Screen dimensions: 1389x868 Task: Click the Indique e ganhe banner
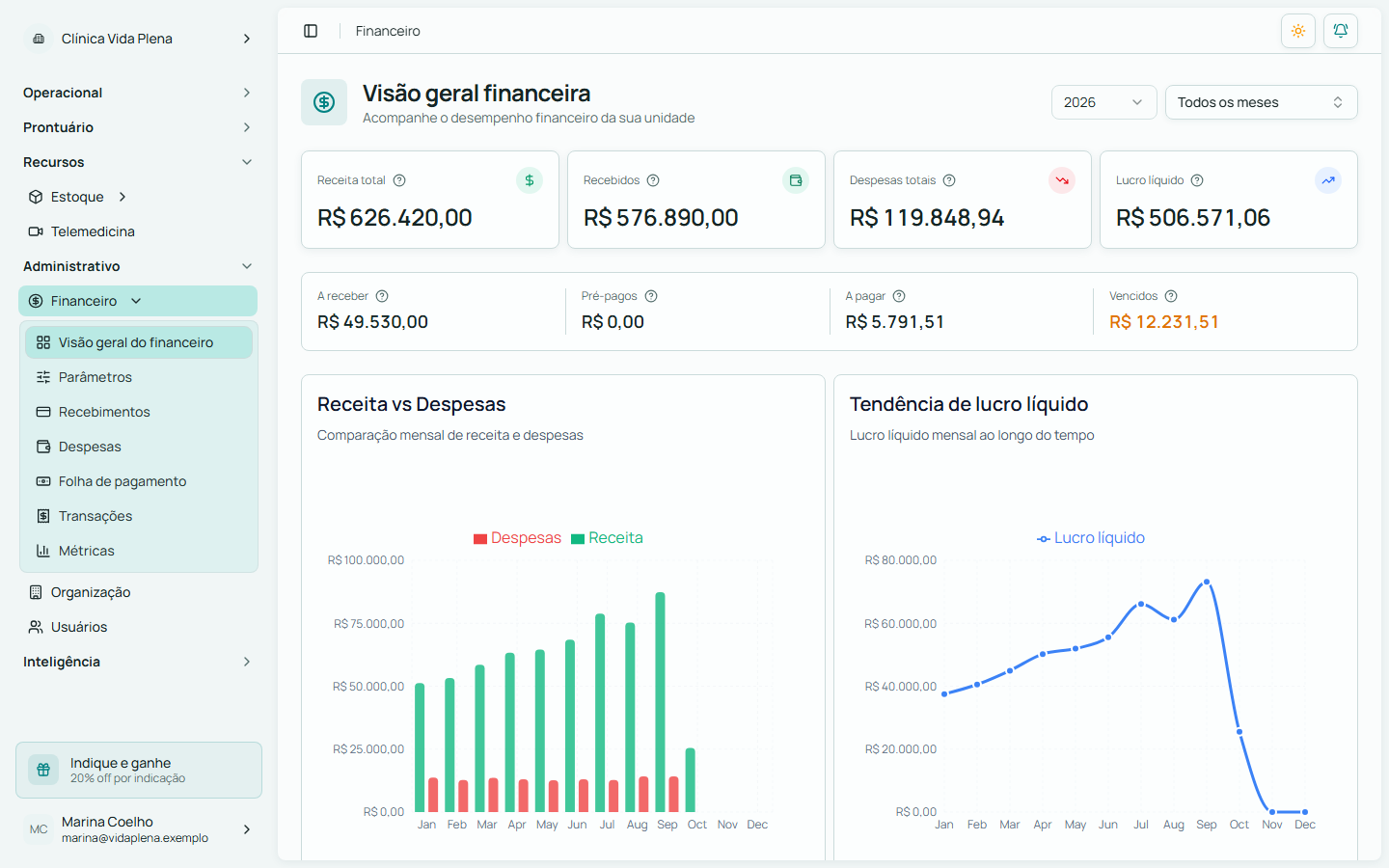[139, 770]
